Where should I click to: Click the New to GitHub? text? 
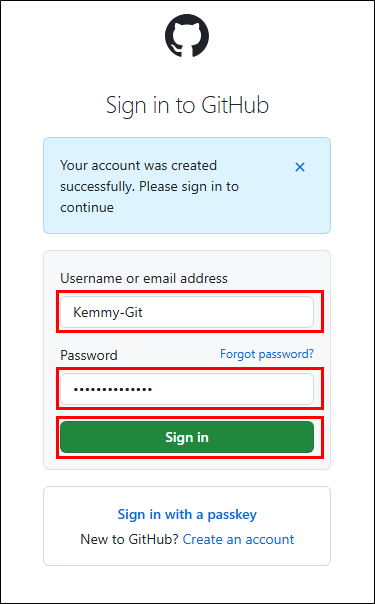point(129,539)
